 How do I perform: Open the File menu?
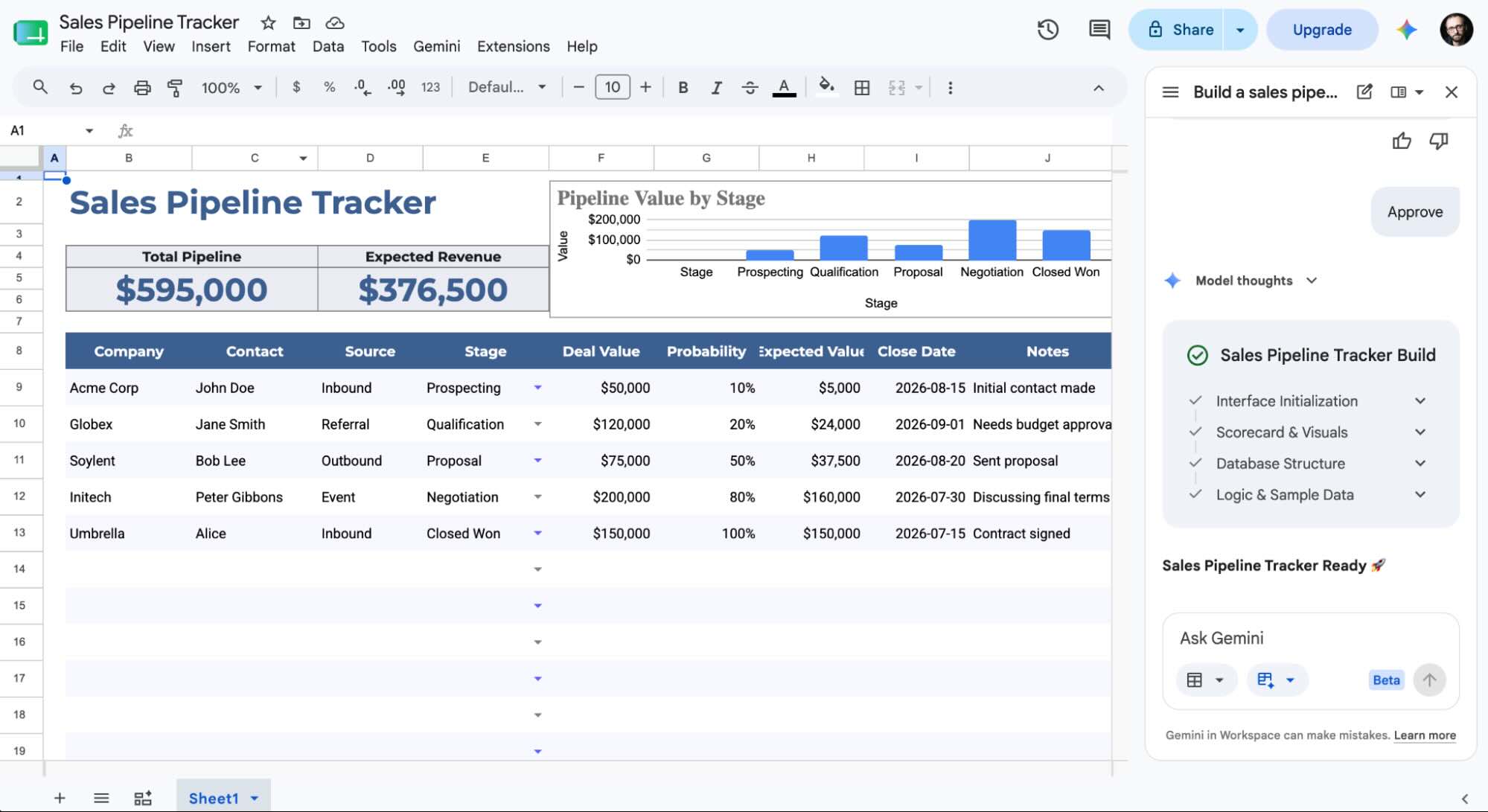click(71, 46)
